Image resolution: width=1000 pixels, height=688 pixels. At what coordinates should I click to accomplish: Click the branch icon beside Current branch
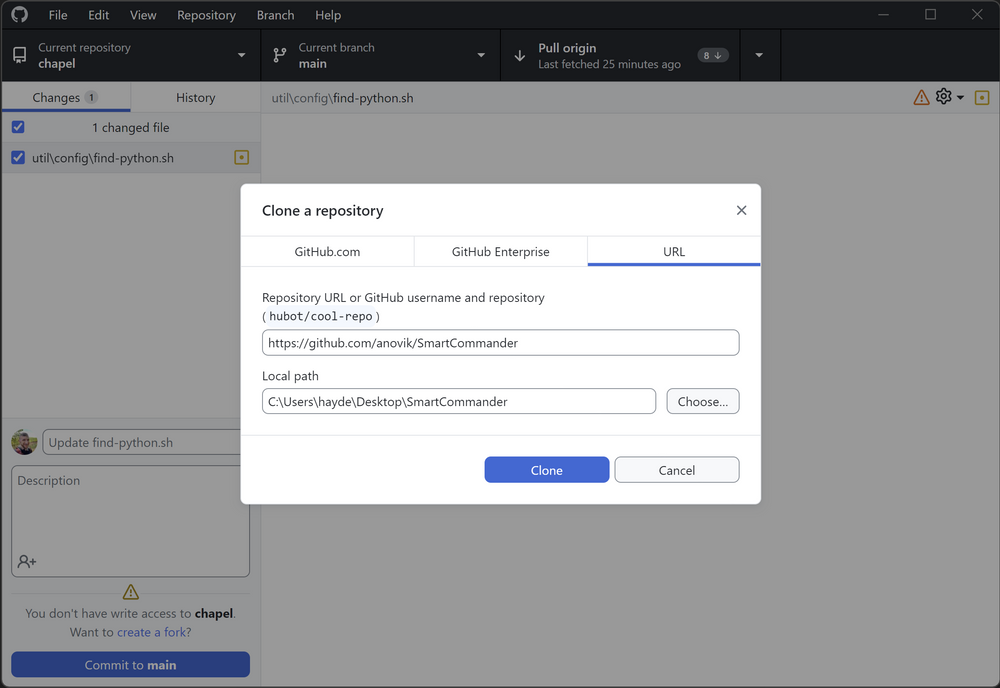(x=281, y=55)
